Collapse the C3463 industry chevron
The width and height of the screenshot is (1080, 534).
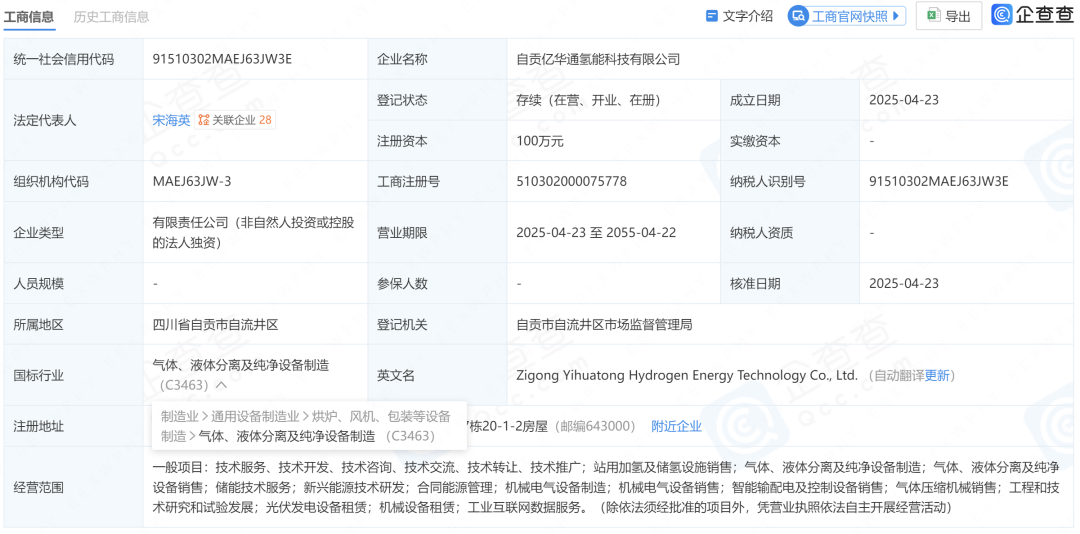[x=221, y=385]
